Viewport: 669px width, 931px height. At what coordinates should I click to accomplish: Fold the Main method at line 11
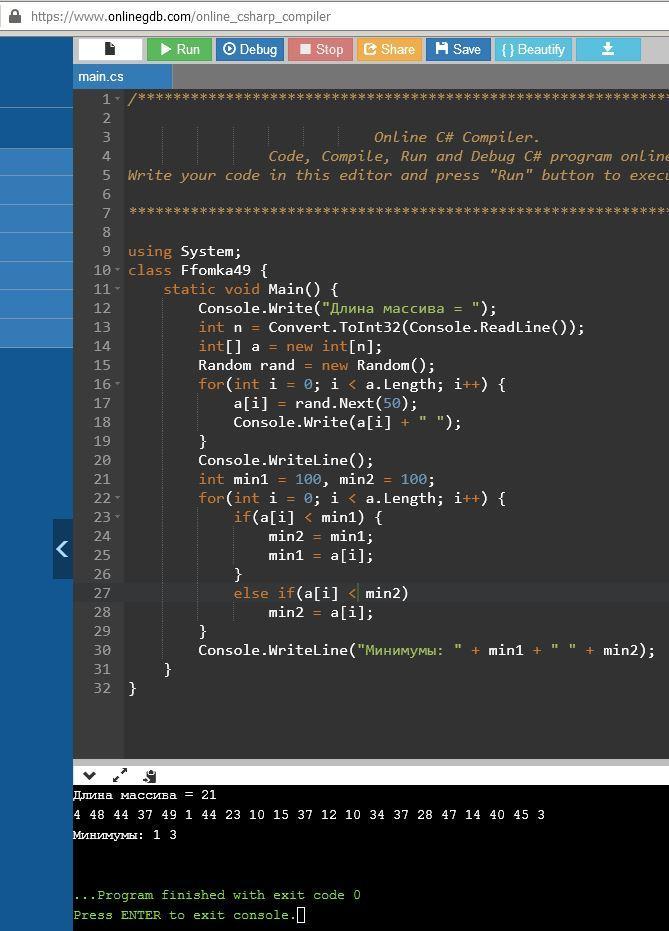[118, 289]
